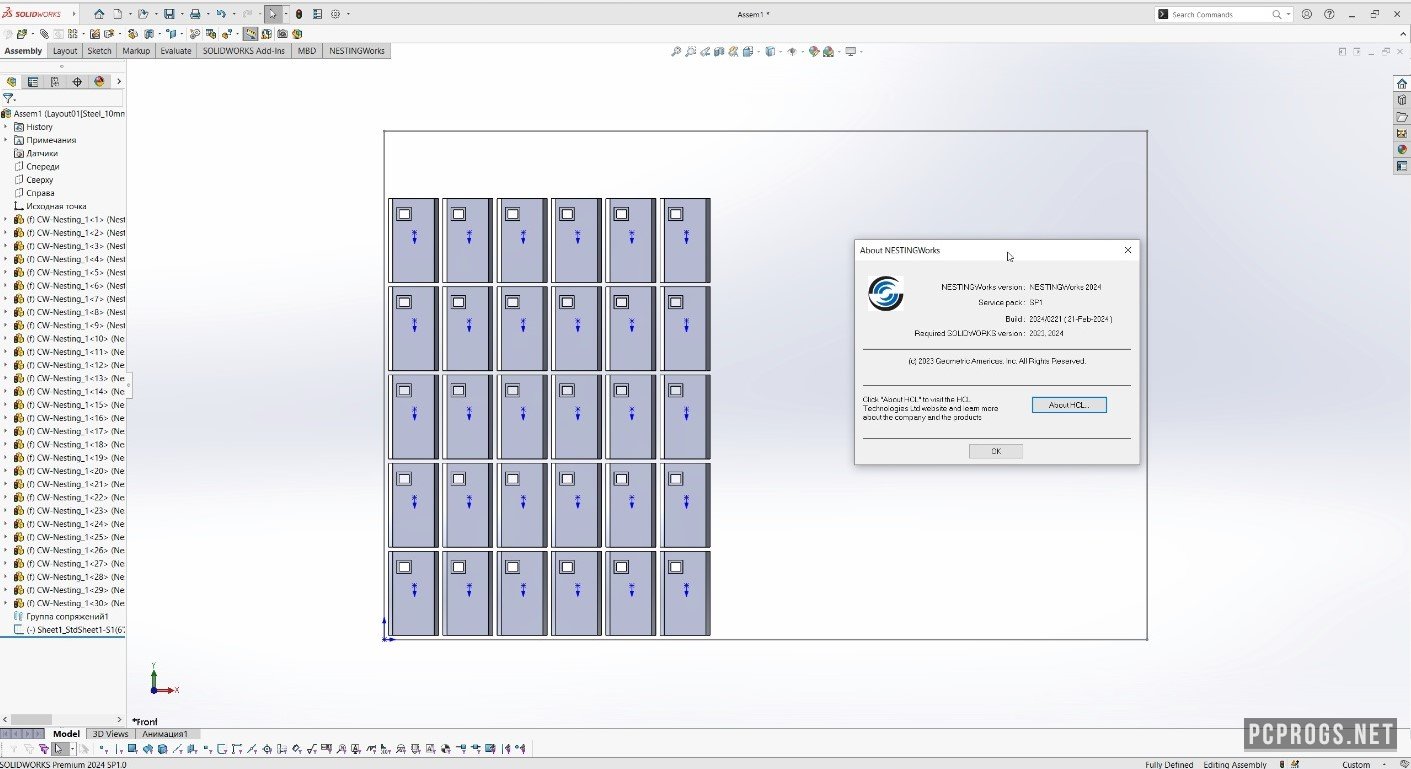Switch to the Evaluate tab
1411x769 pixels.
point(175,51)
